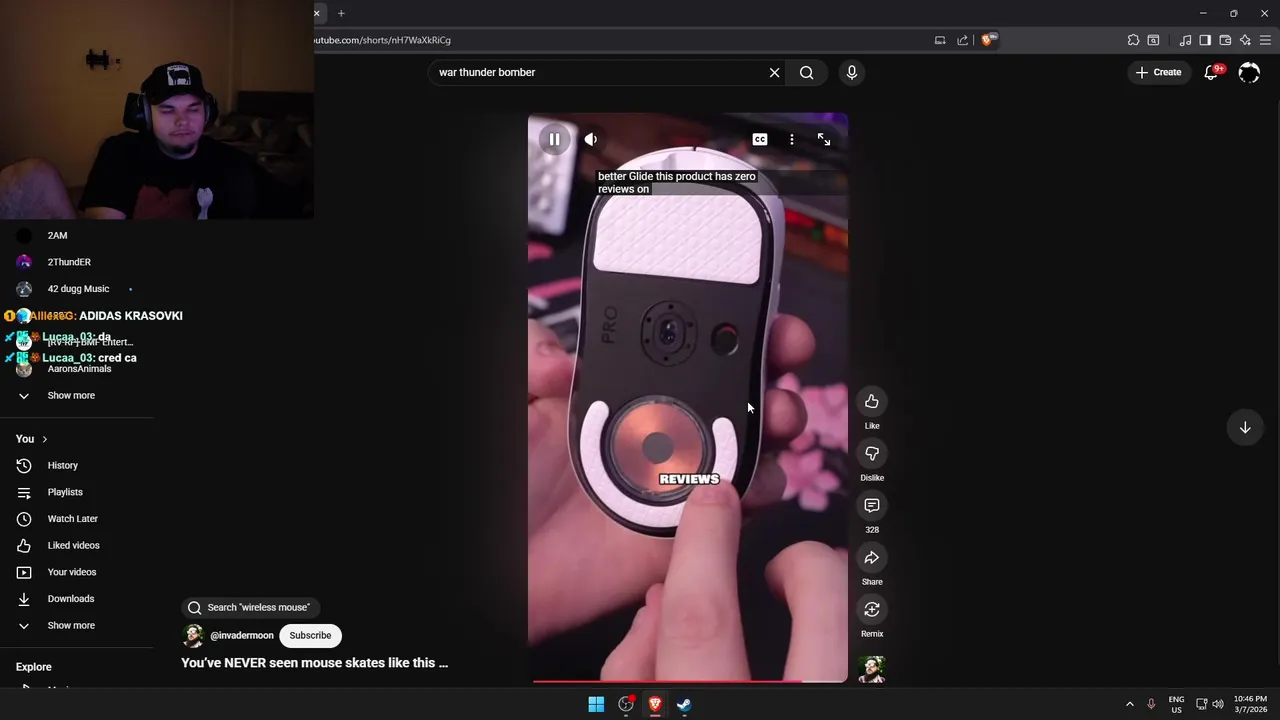The image size is (1280, 720).
Task: Click Search "wireless mouse" suggestion
Action: (x=250, y=608)
